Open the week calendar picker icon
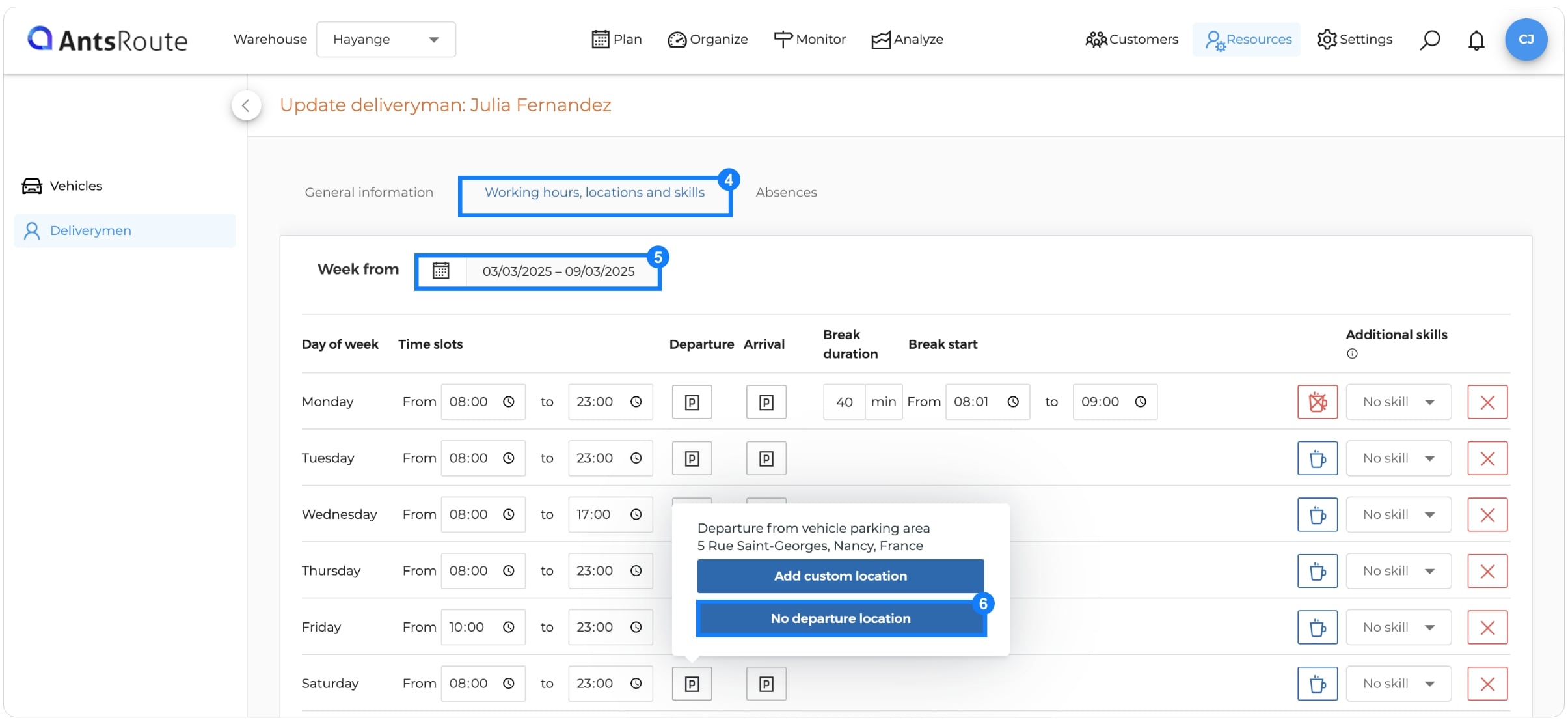 pyautogui.click(x=441, y=271)
